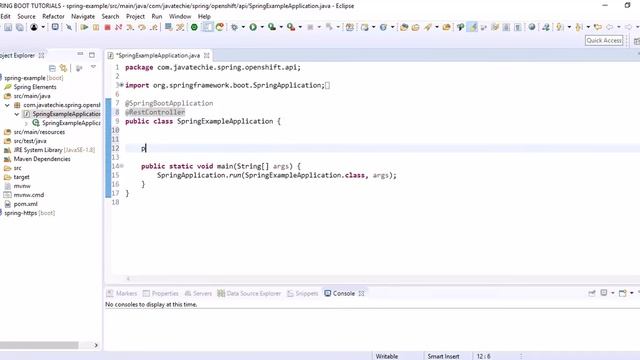640x360 pixels.
Task: Click the Pin Console icon
Action: (592, 293)
